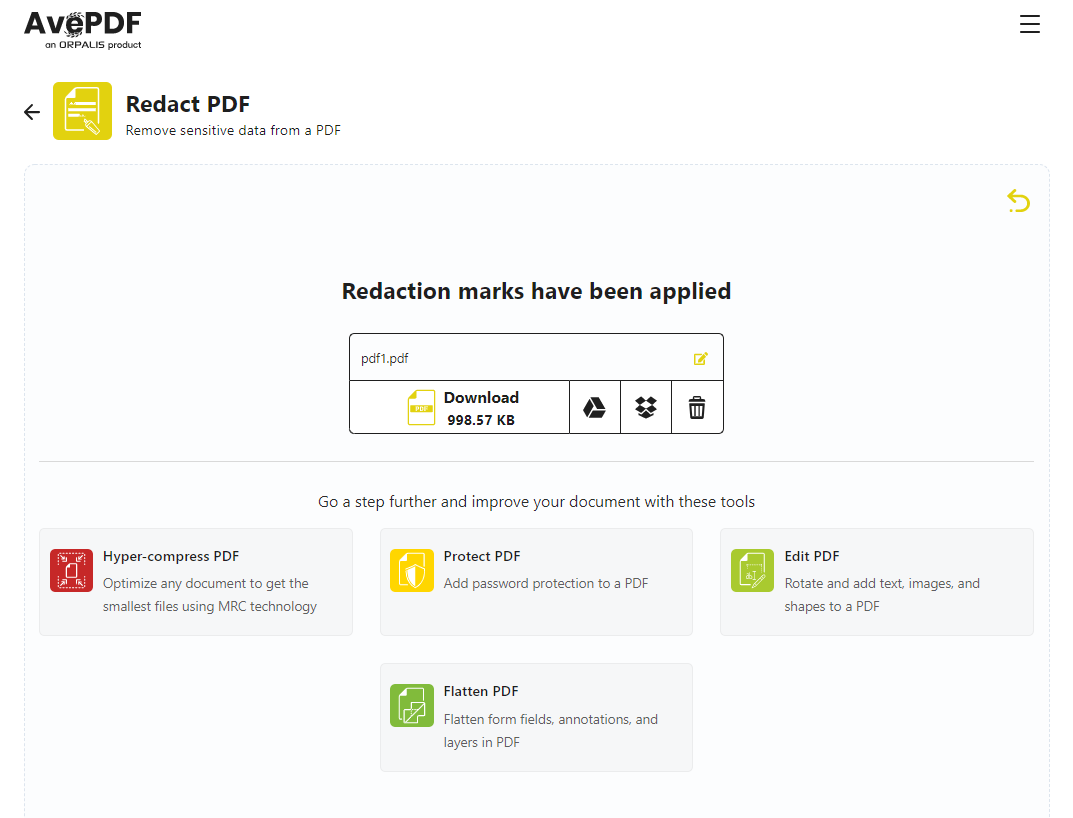Open the Edit PDF tool
1073x818 pixels.
coord(876,581)
